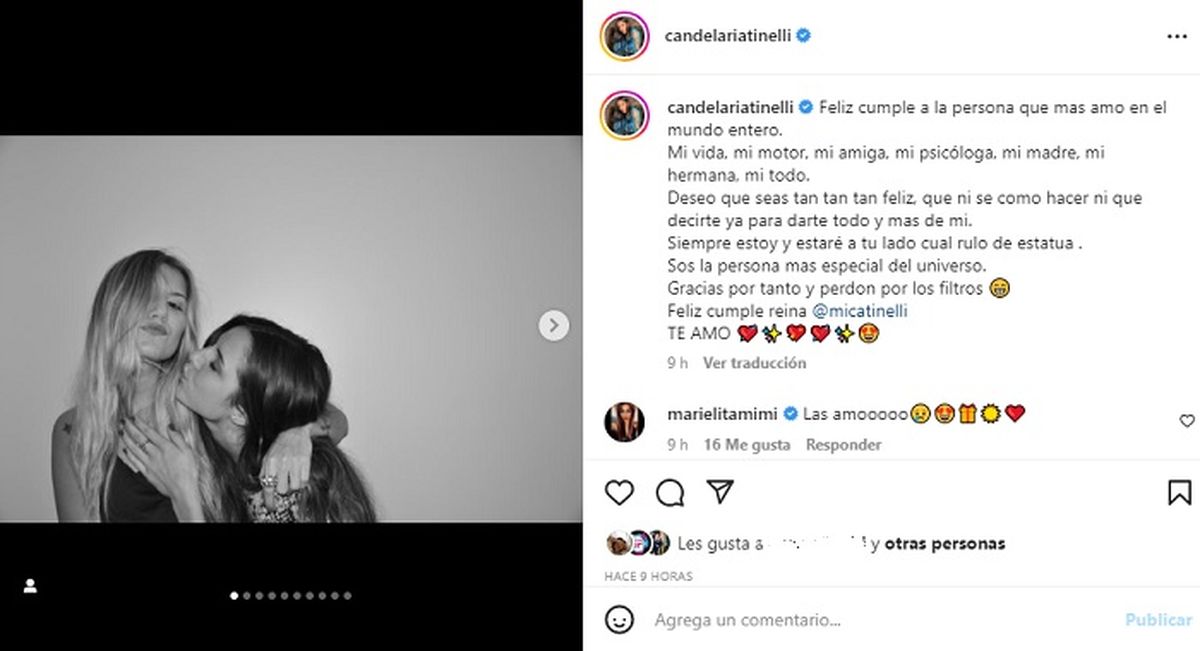Like the post with the heart icon
This screenshot has height=651, width=1200.
(x=620, y=492)
